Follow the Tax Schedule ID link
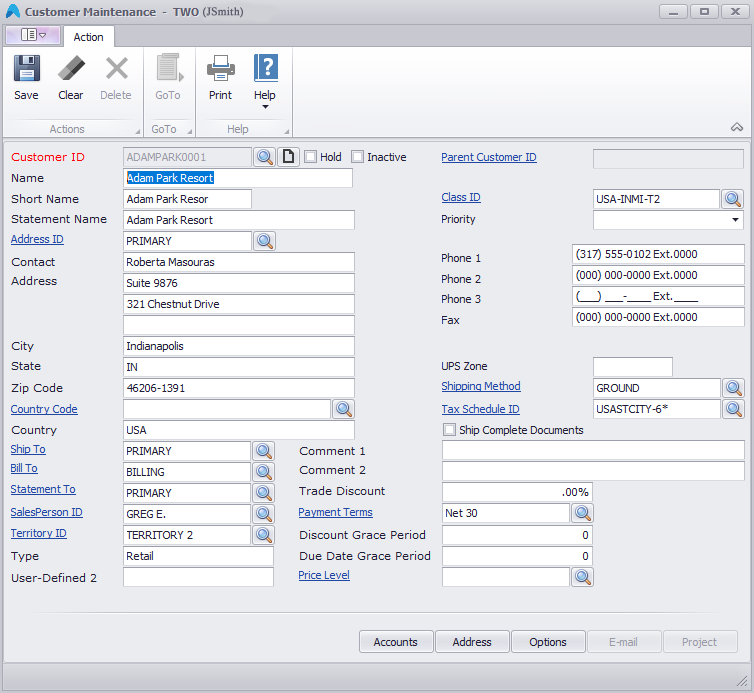Image resolution: width=754 pixels, height=693 pixels. pyautogui.click(x=480, y=409)
